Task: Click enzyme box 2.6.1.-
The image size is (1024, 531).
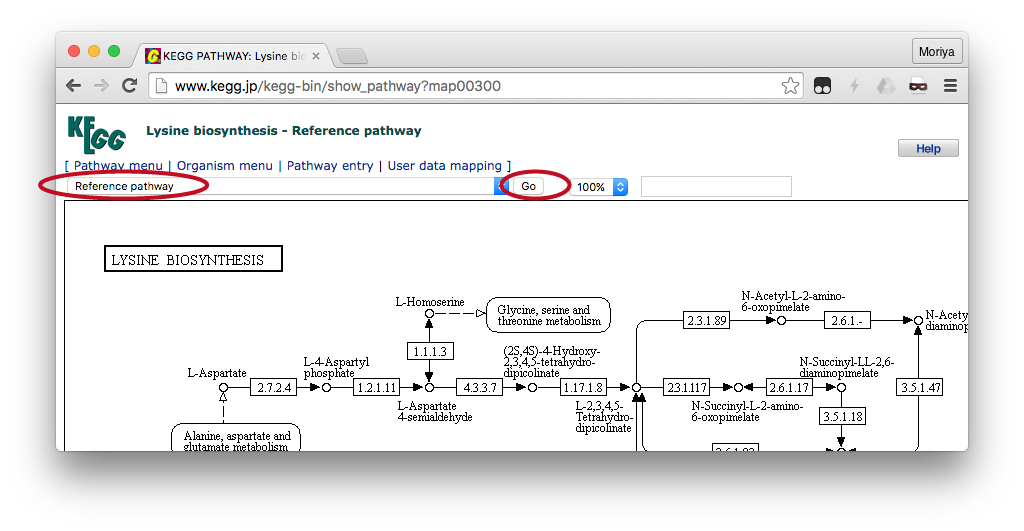Action: pyautogui.click(x=847, y=320)
